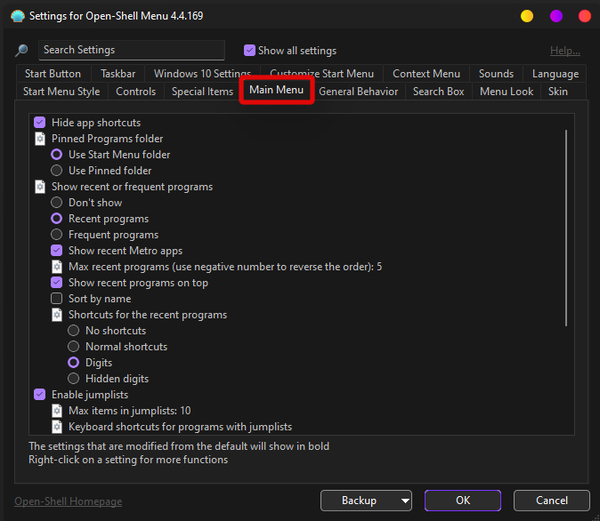Click the Keyboard shortcuts for jumplists icon

tap(57, 427)
